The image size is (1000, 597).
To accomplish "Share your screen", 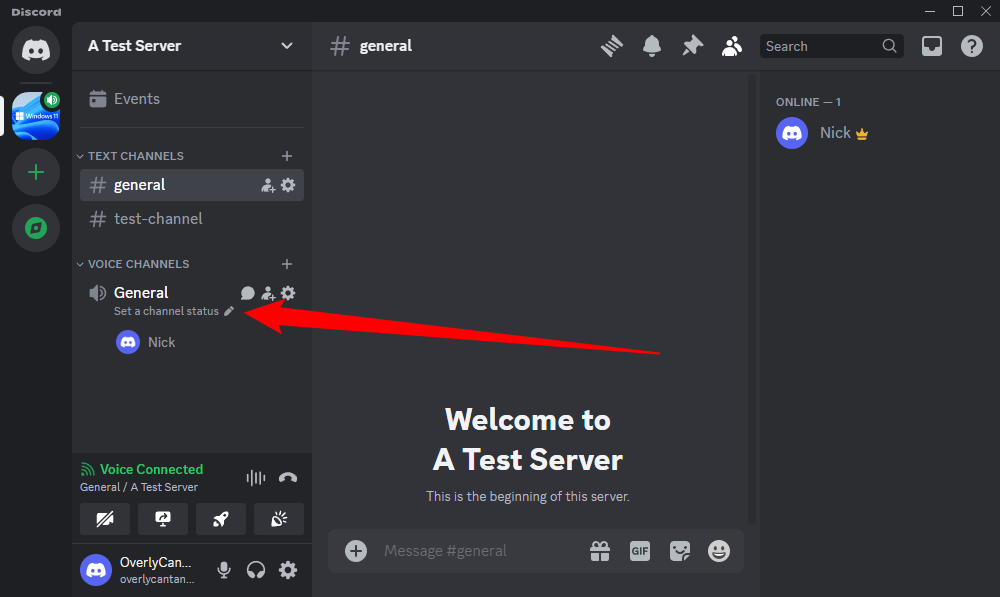I will point(163,519).
